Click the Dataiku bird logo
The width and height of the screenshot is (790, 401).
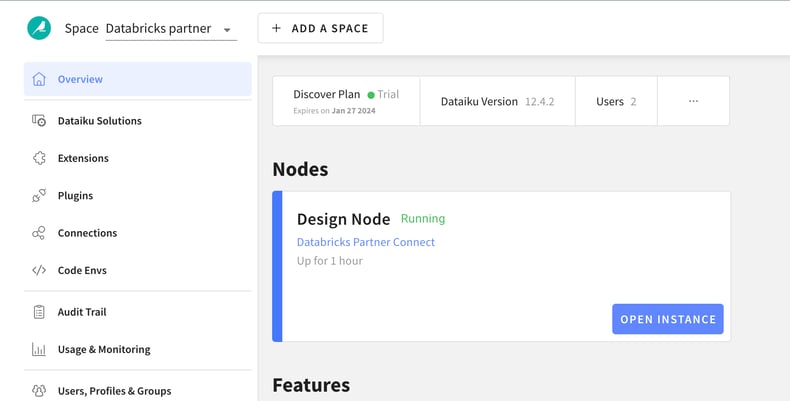(39, 28)
